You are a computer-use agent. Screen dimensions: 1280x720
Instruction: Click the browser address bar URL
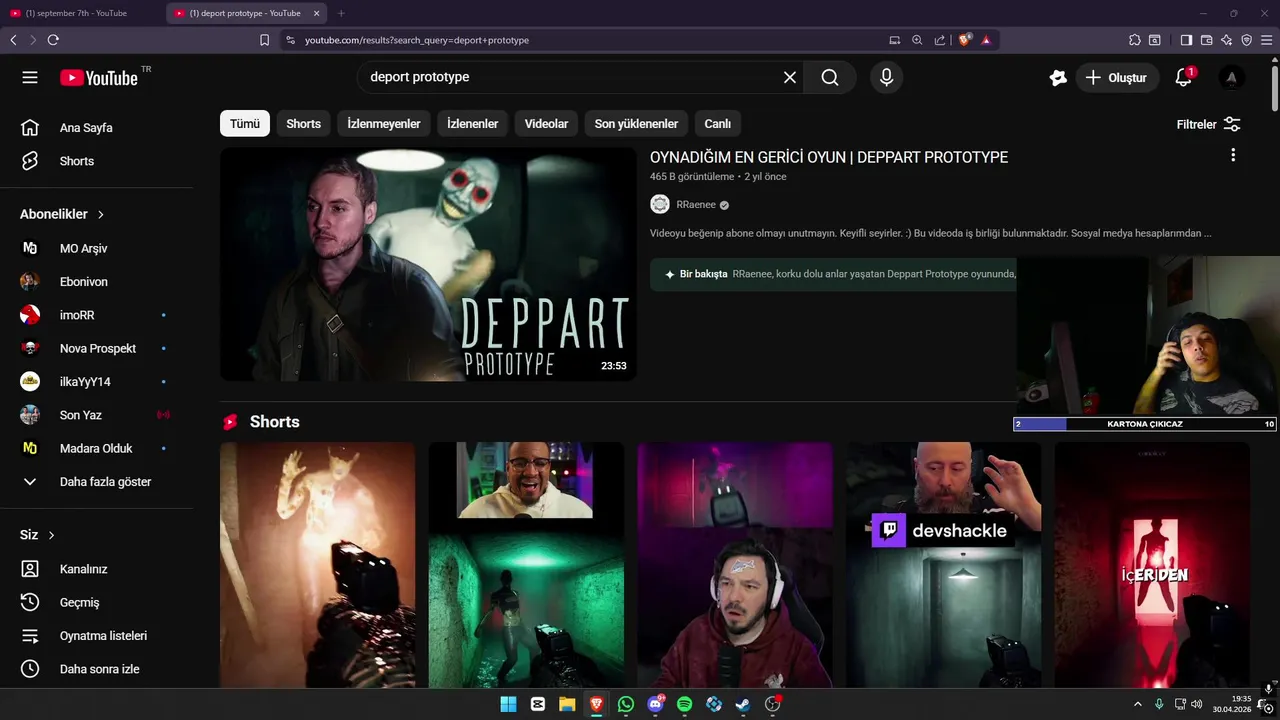[417, 40]
